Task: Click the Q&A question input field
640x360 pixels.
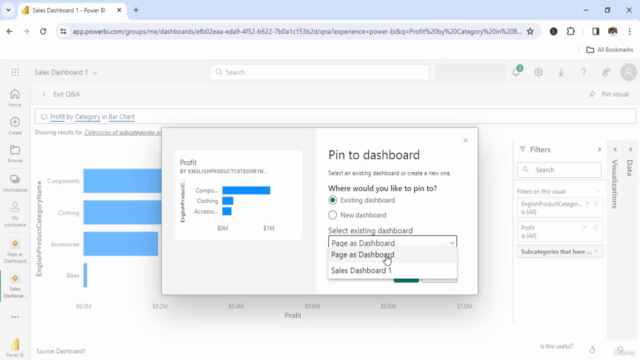Action: pyautogui.click(x=335, y=117)
